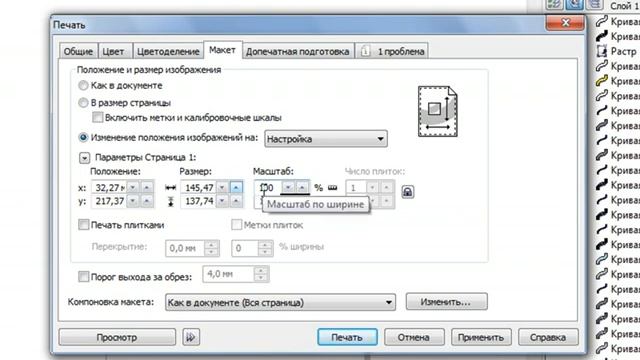640x360 pixels.
Task: Select radio Изменение положения изображений на
Action: click(83, 138)
